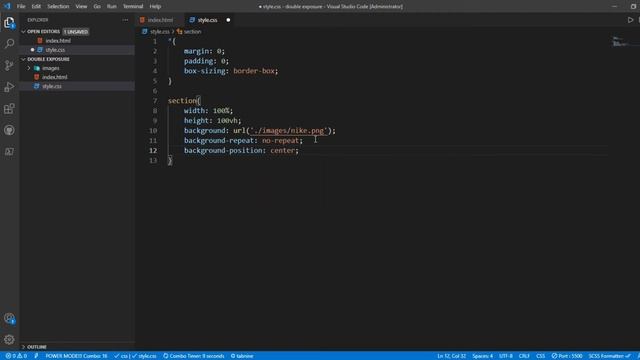
Task: Click the css | style.css status item
Action: point(135,356)
